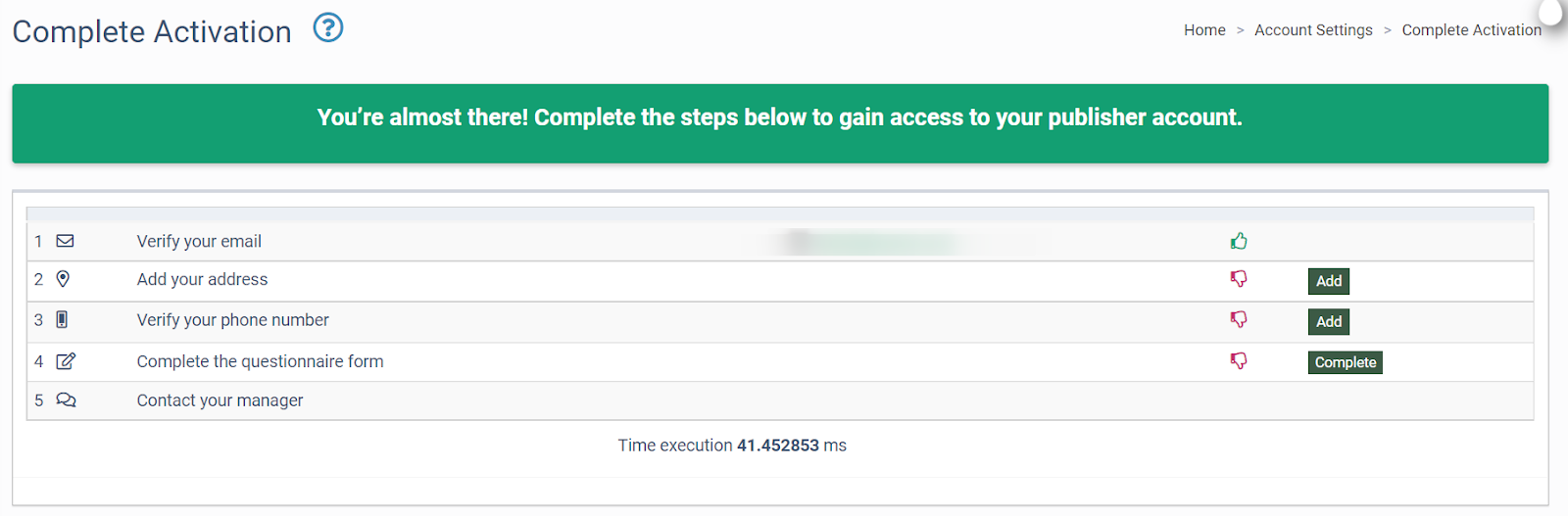Go to Home in the breadcrumb

(1204, 30)
